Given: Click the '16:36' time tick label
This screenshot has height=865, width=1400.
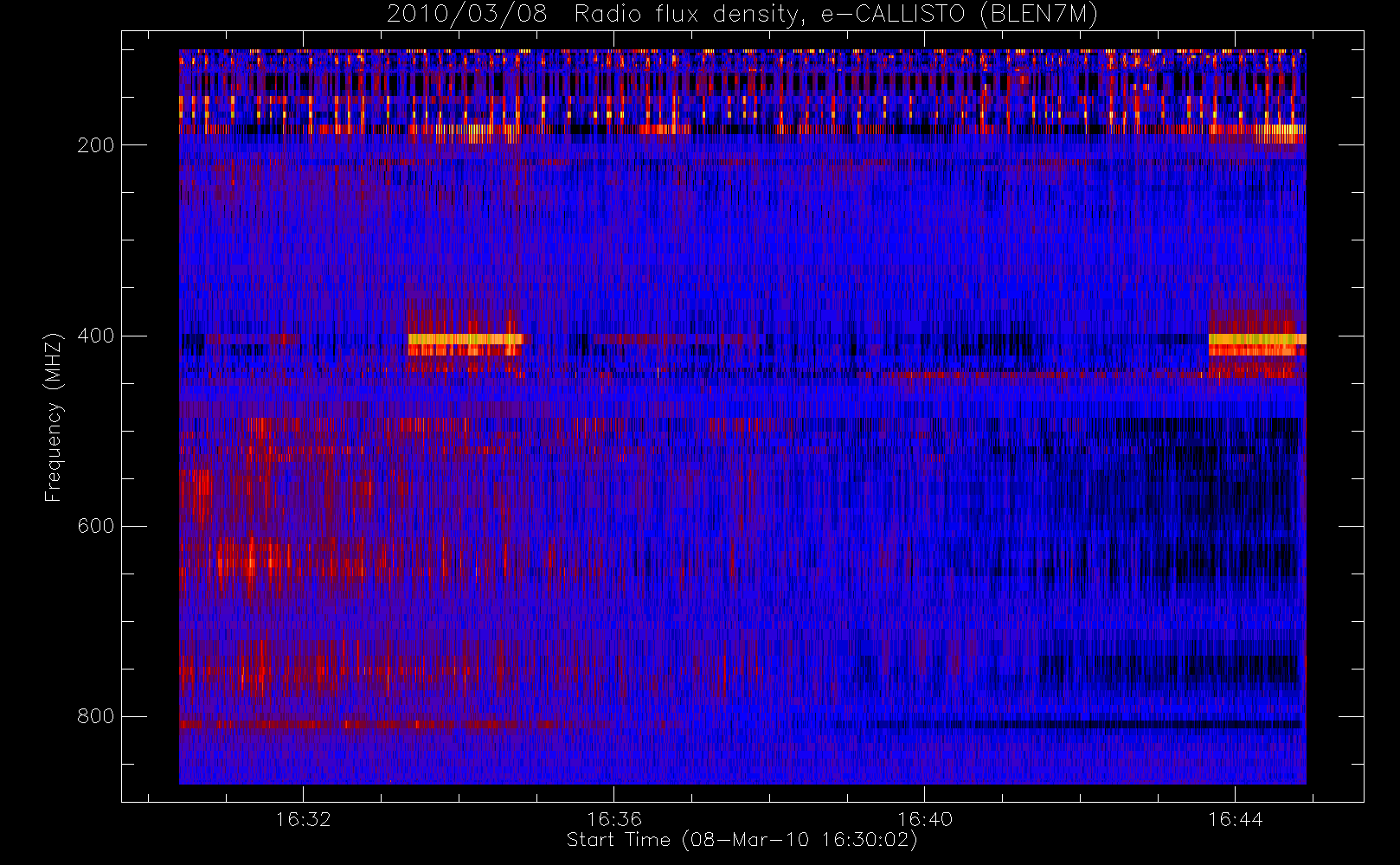Looking at the screenshot, I should [x=613, y=819].
